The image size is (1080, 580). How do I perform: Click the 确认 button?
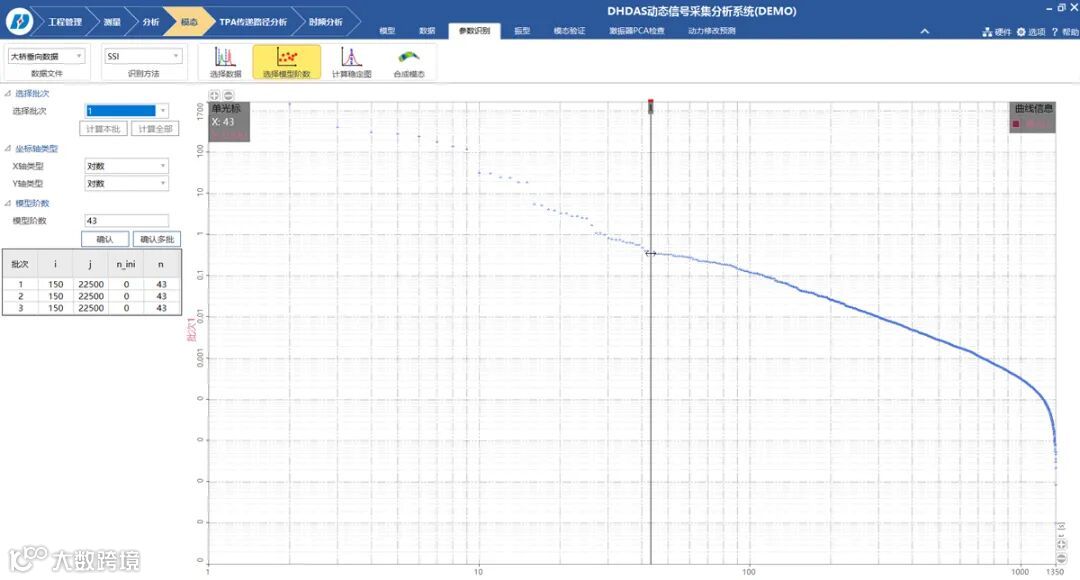coord(105,239)
